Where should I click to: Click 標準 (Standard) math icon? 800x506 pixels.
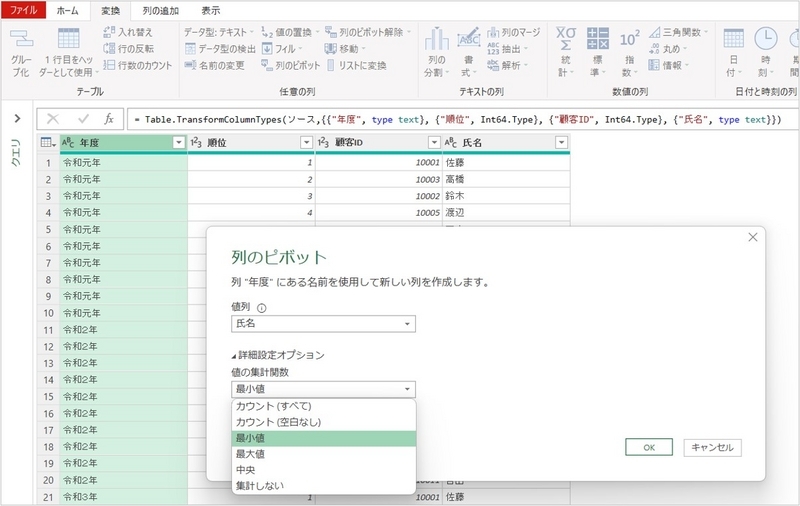(597, 39)
